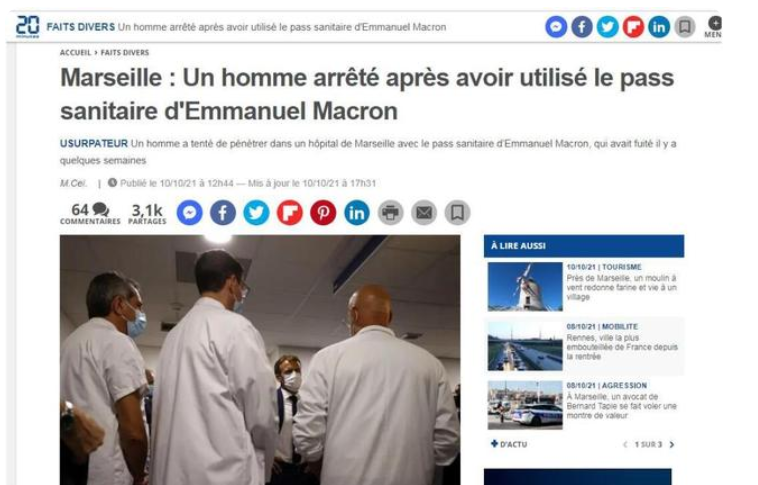Go to previous À lire aussi page arrow

point(625,445)
